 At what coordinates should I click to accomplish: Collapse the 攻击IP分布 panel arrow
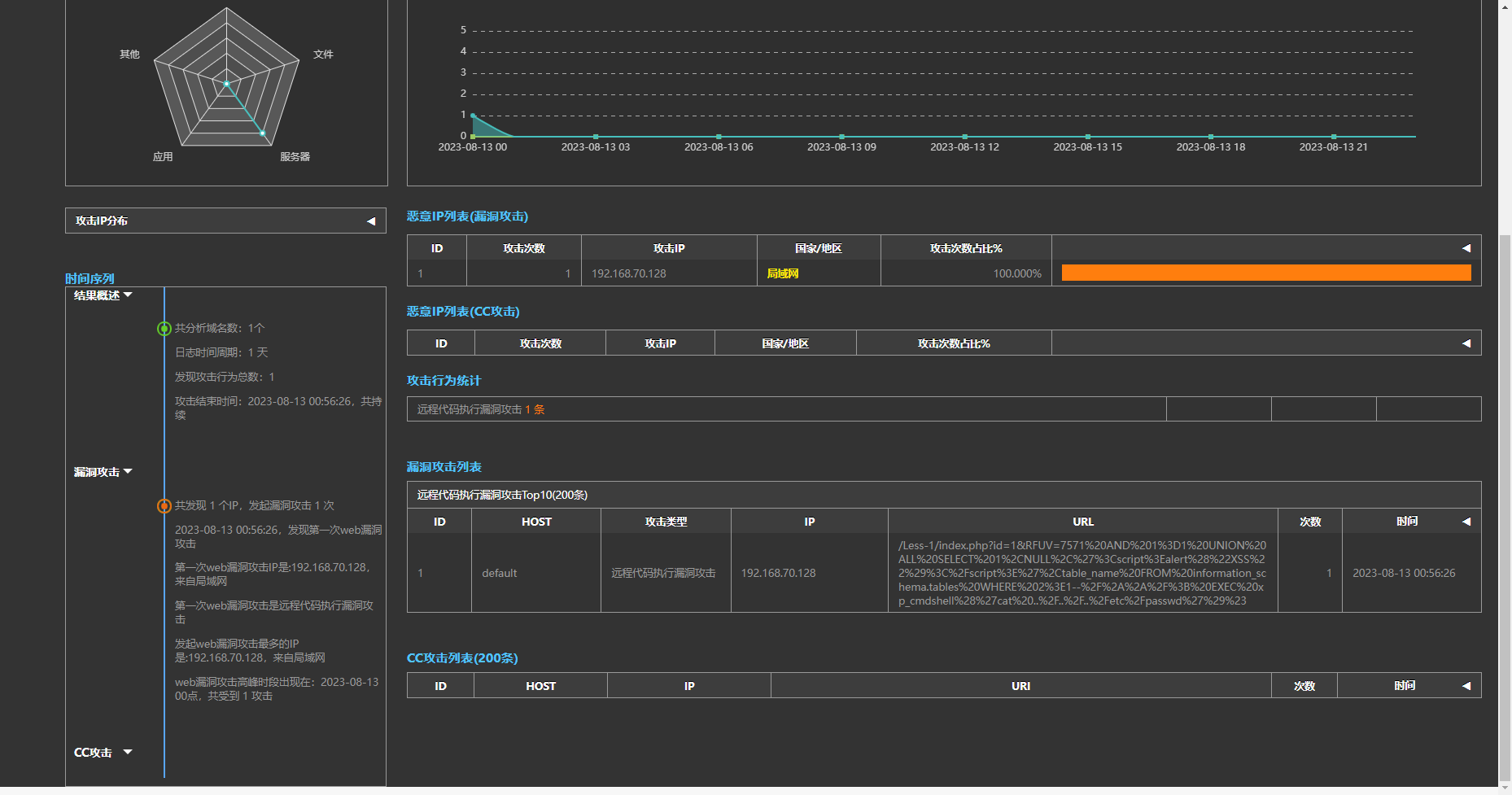click(x=371, y=221)
